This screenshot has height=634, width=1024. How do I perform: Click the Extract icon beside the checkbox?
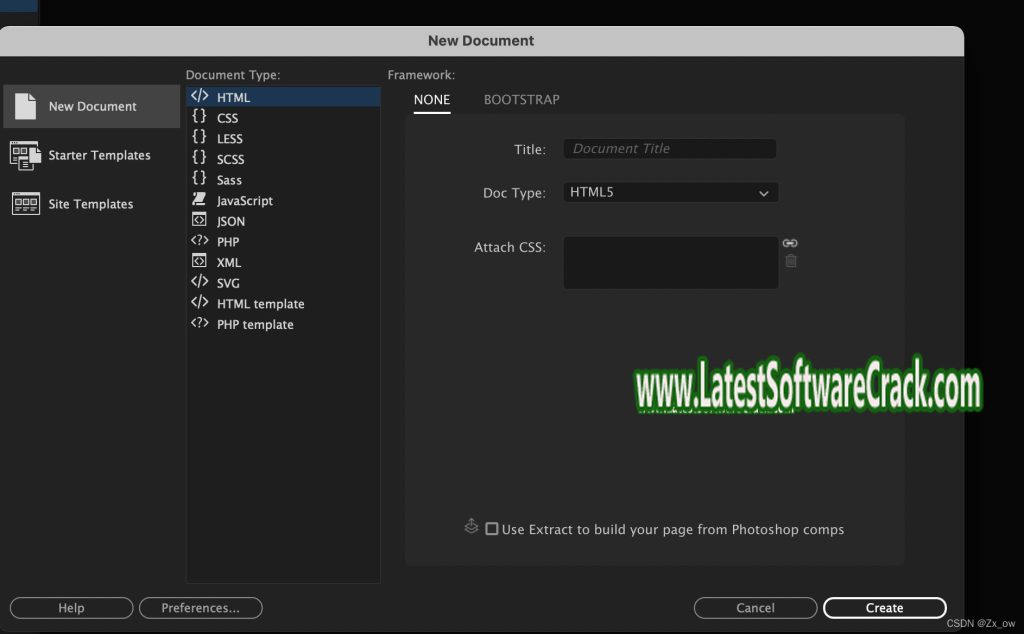point(471,527)
